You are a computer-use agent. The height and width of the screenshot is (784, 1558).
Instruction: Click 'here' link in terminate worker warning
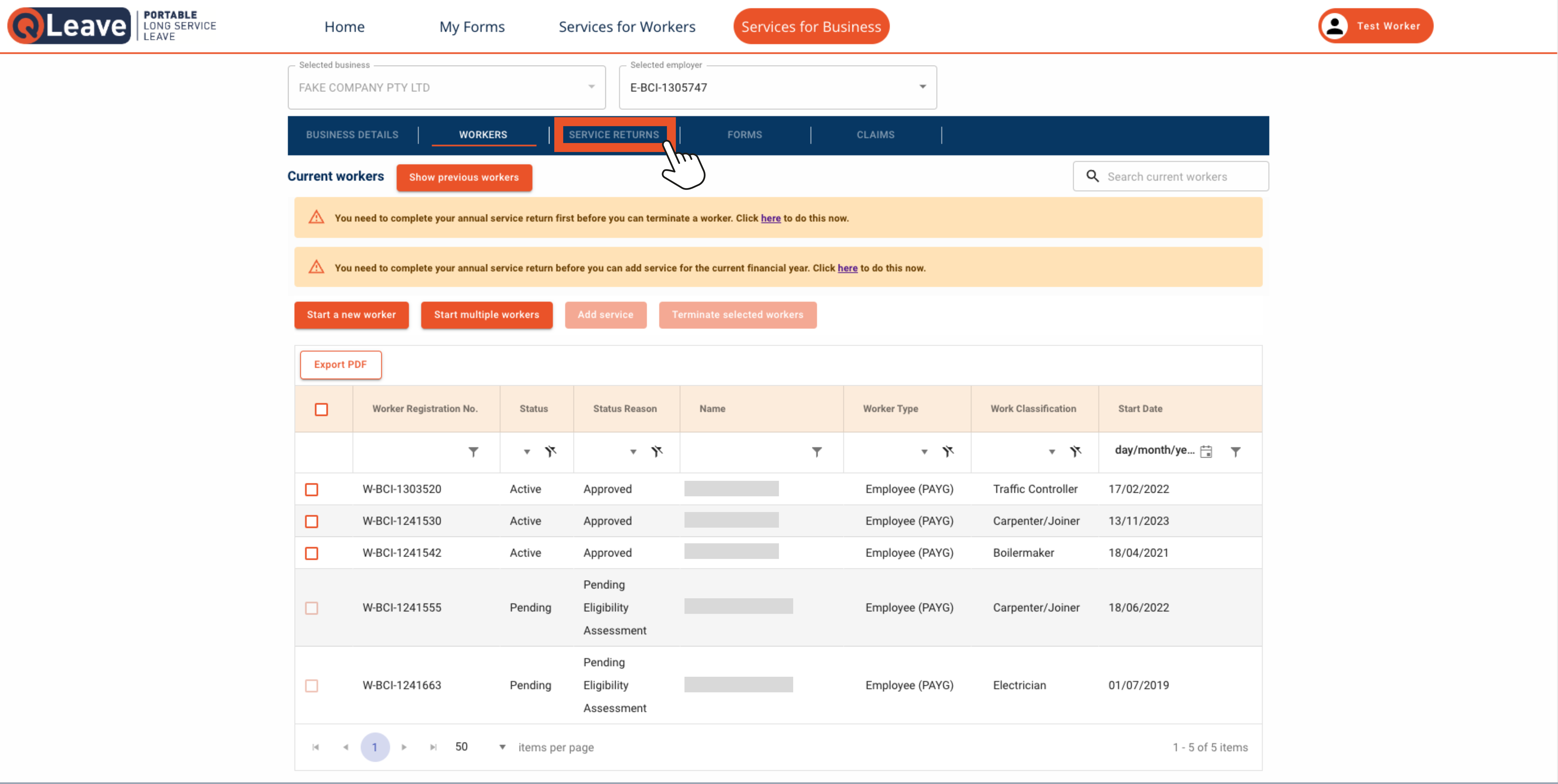coord(770,218)
